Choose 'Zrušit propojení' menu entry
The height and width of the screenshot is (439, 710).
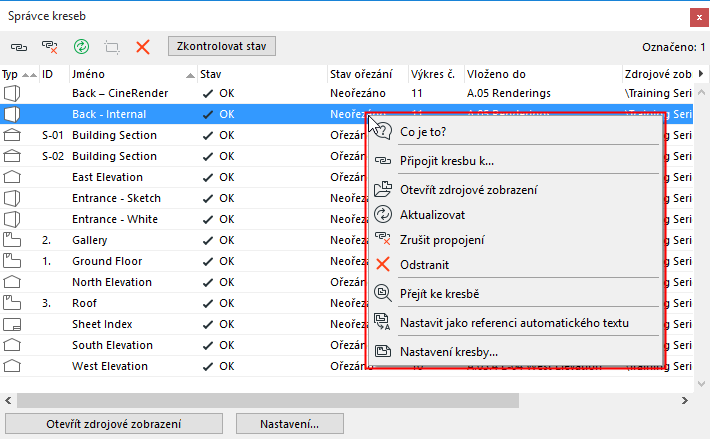tap(442, 240)
